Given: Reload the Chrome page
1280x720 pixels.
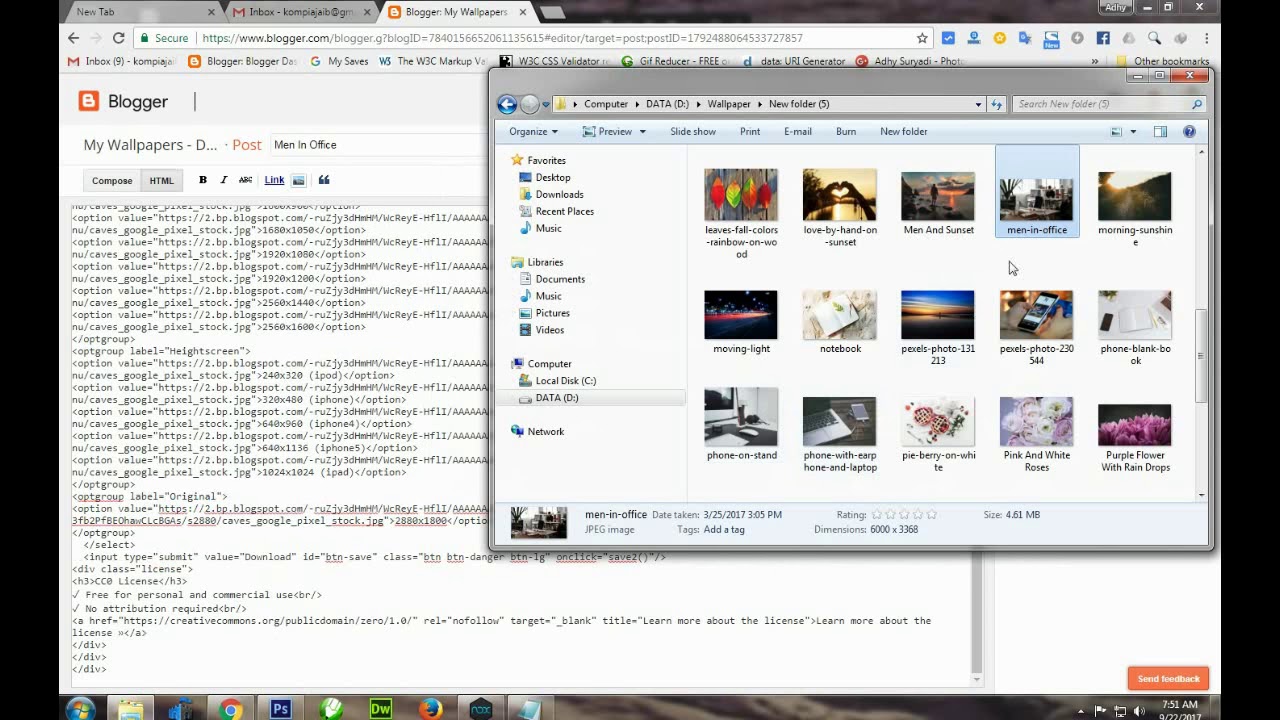Looking at the screenshot, I should [x=118, y=38].
